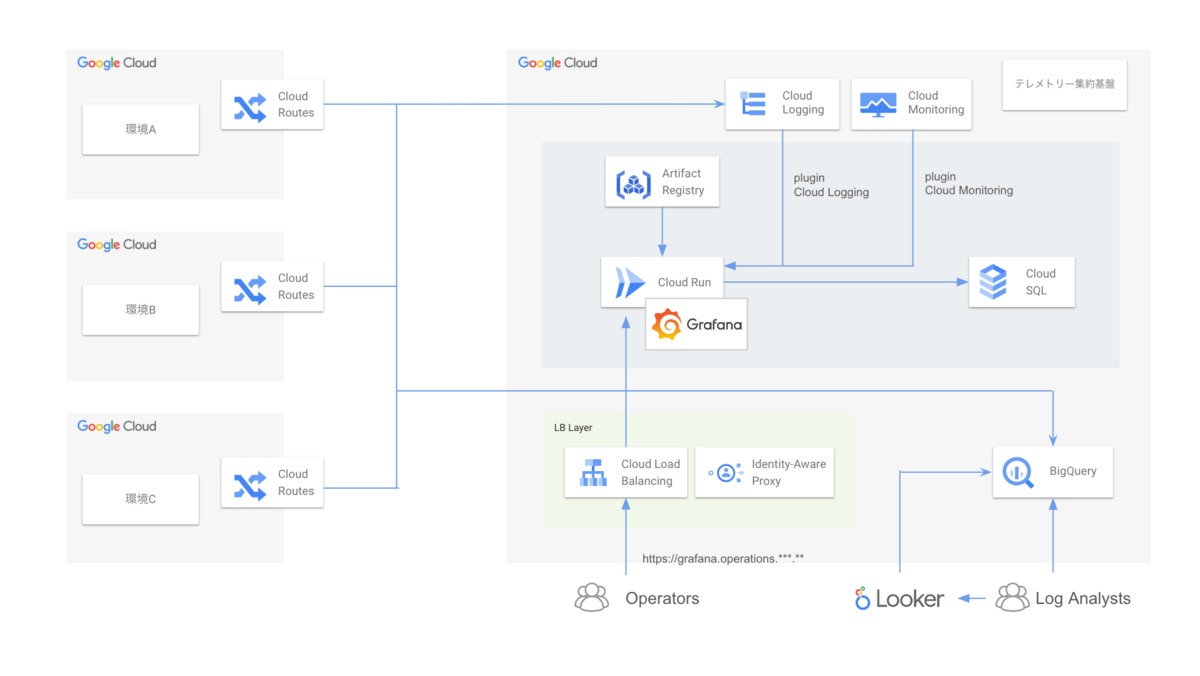This screenshot has width=1200, height=676.
Task: Click the Identity-Aware Proxy icon
Action: click(x=725, y=473)
